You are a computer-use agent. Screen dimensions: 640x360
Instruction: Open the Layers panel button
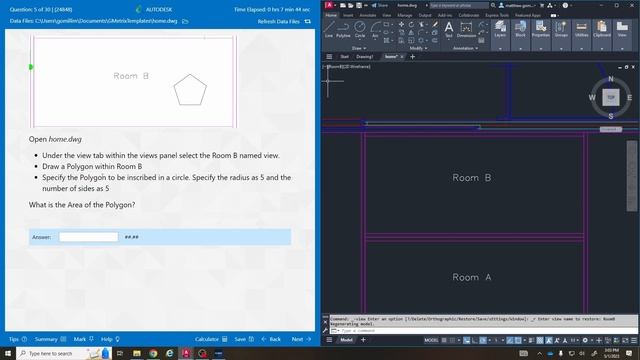(500, 29)
